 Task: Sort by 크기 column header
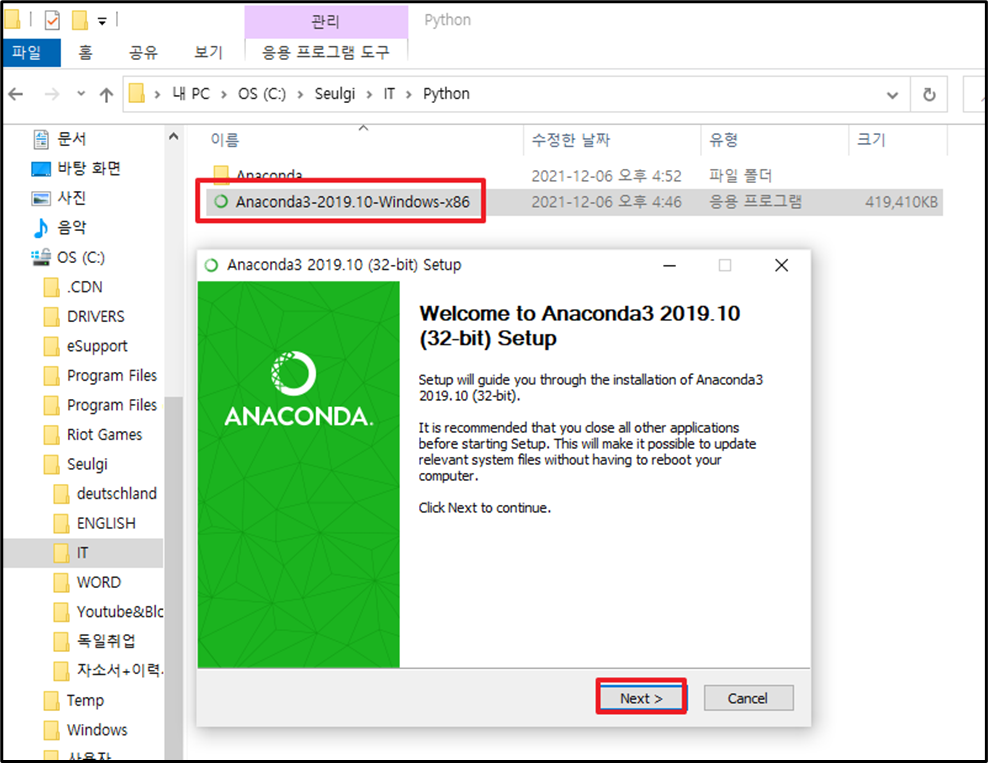click(871, 140)
